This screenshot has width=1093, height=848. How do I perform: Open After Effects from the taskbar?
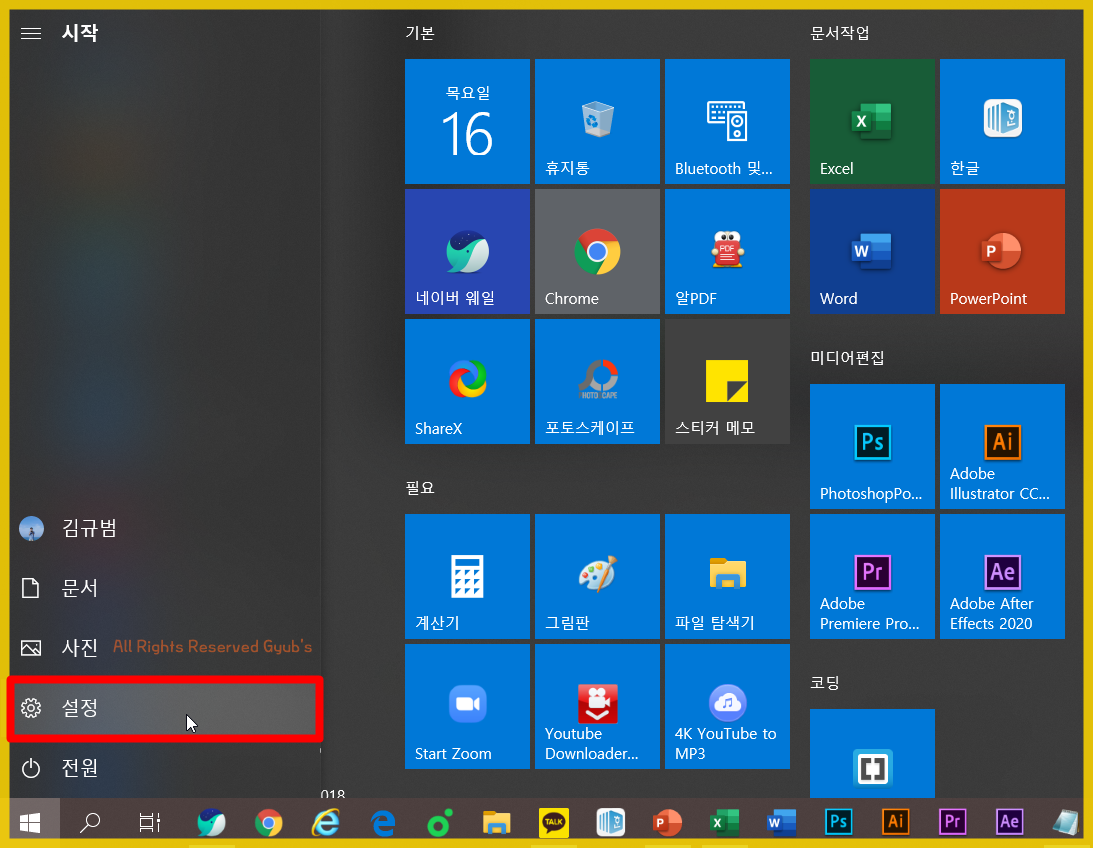coord(1009,823)
